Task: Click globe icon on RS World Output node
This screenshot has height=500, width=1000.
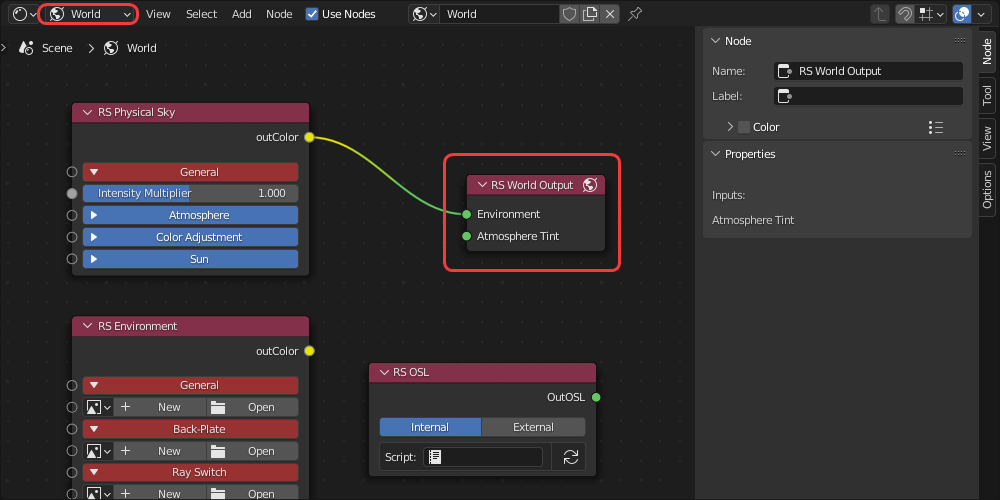Action: point(590,185)
